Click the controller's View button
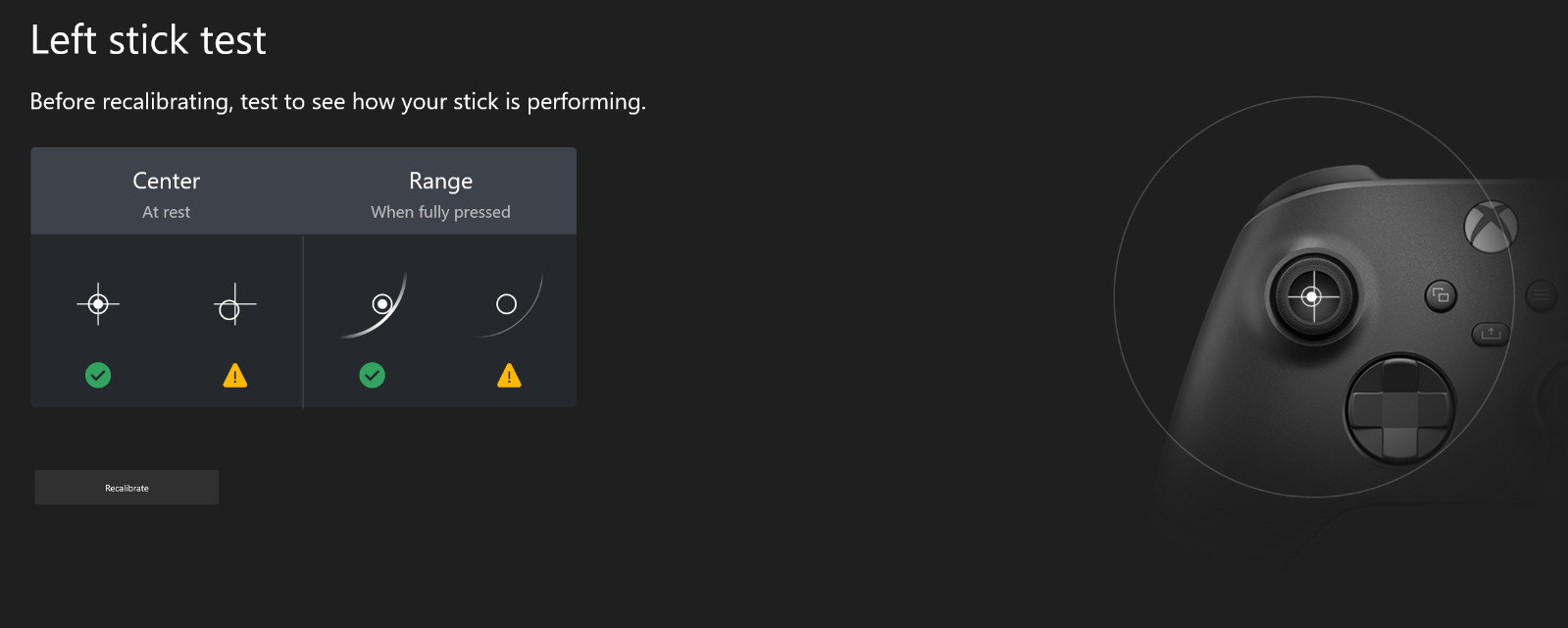 pos(1441,295)
